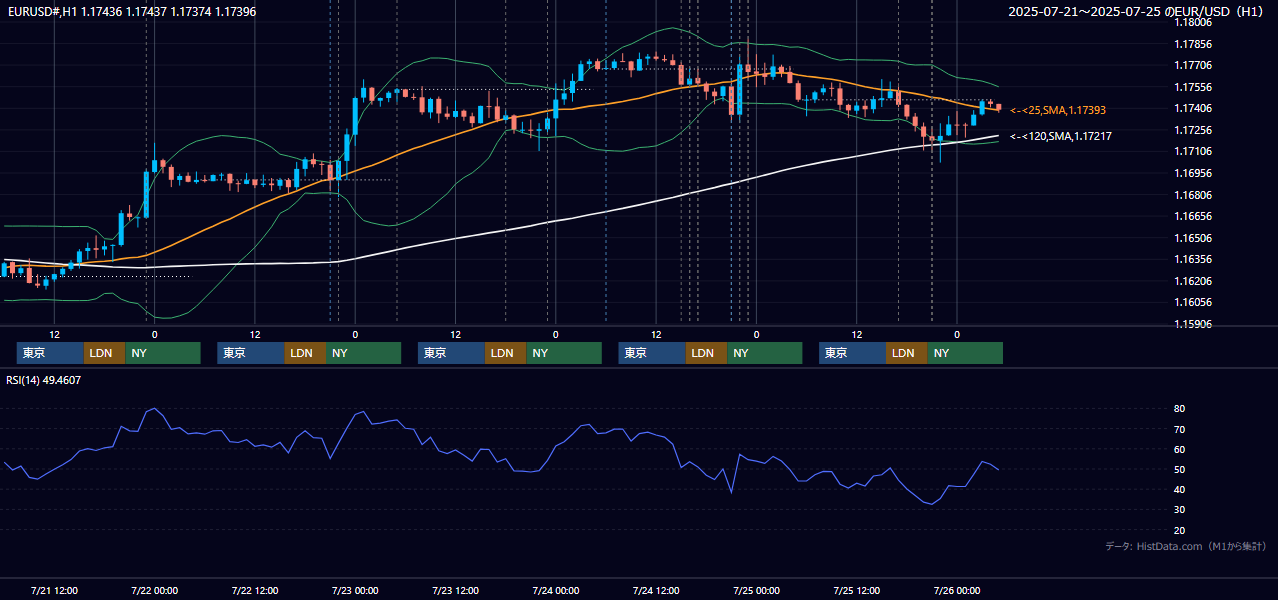Click price axis label 1.16056
1278x600 pixels.
tap(1193, 302)
